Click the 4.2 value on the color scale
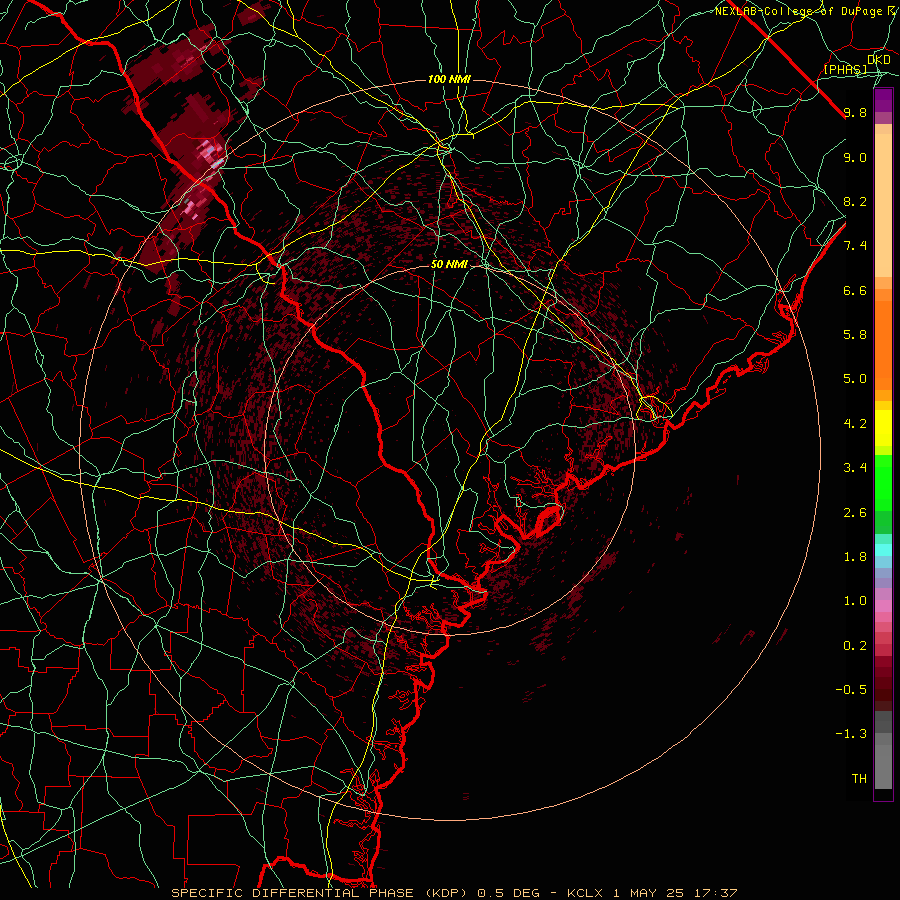Image resolution: width=900 pixels, height=900 pixels. point(855,424)
